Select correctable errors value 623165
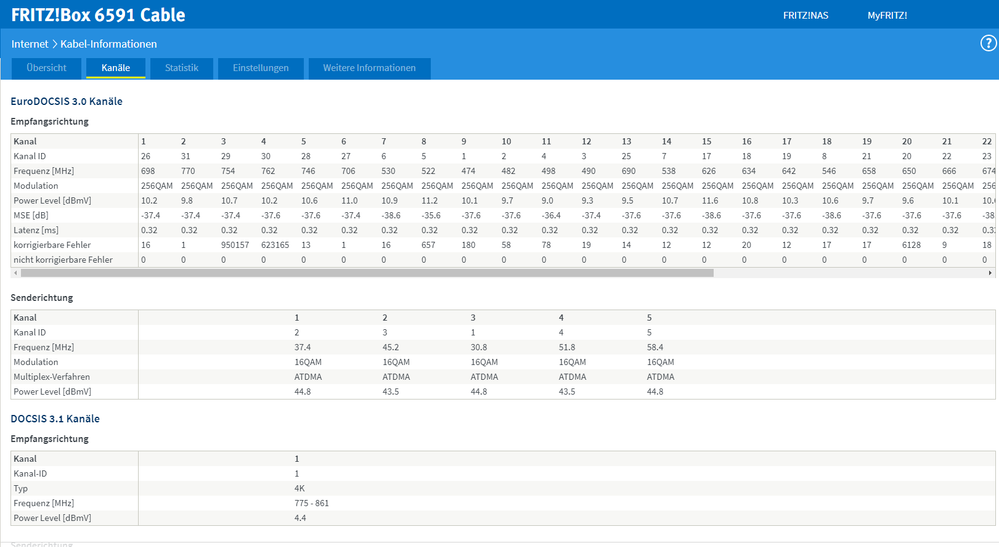999x547 pixels. pyautogui.click(x=275, y=245)
